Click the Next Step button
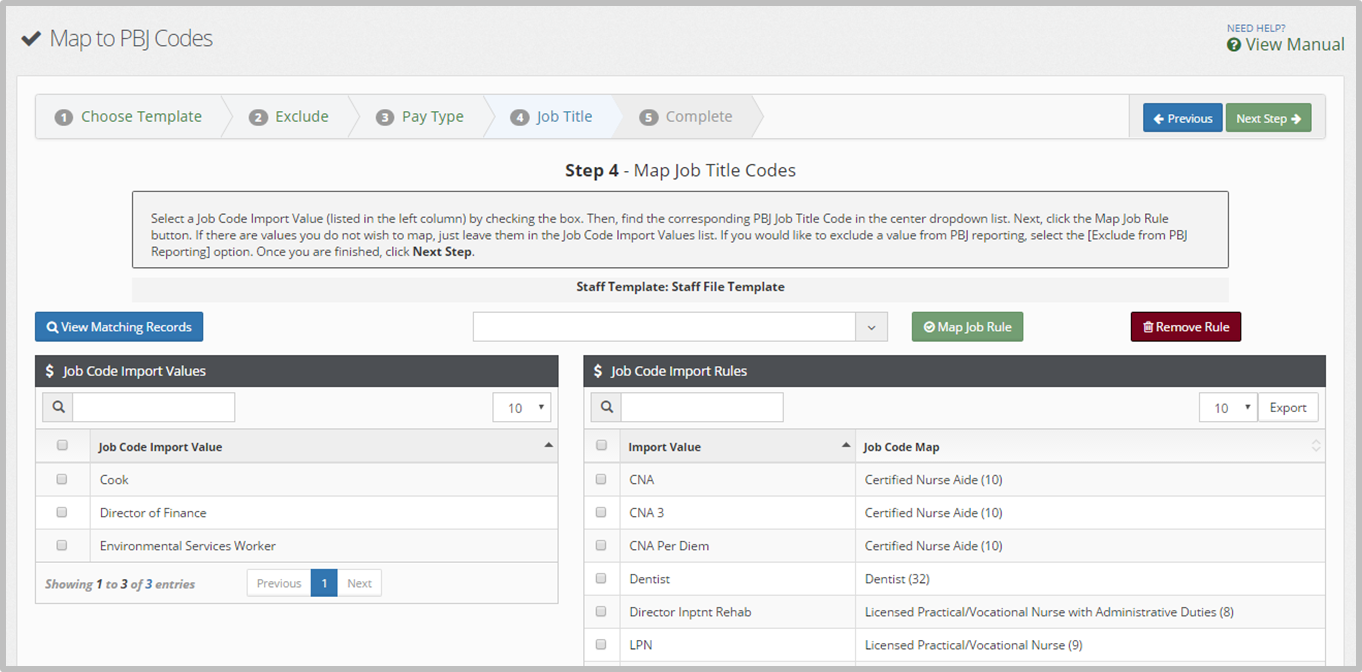The image size is (1362, 672). coord(1267,118)
